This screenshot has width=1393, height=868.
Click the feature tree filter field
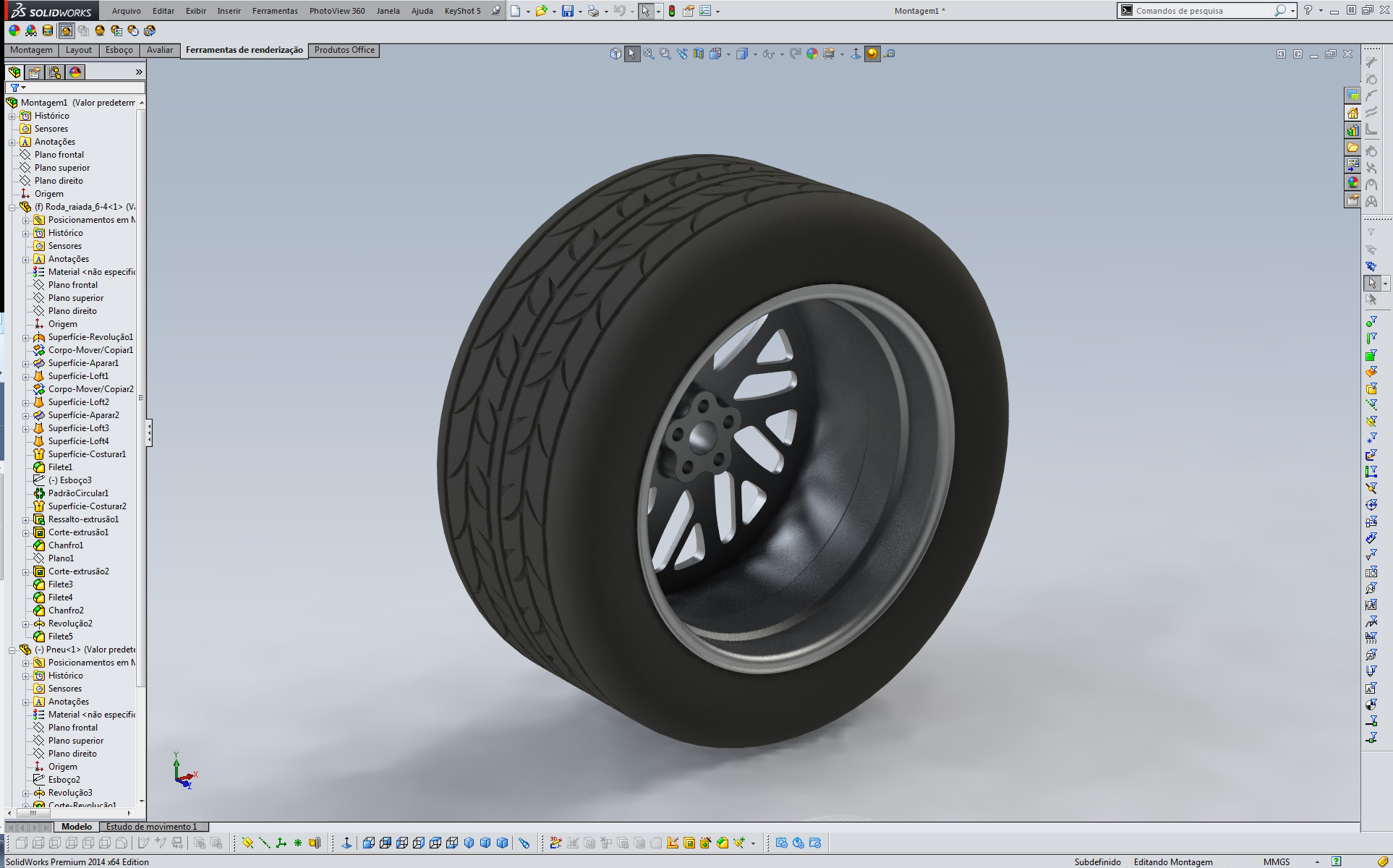click(75, 88)
